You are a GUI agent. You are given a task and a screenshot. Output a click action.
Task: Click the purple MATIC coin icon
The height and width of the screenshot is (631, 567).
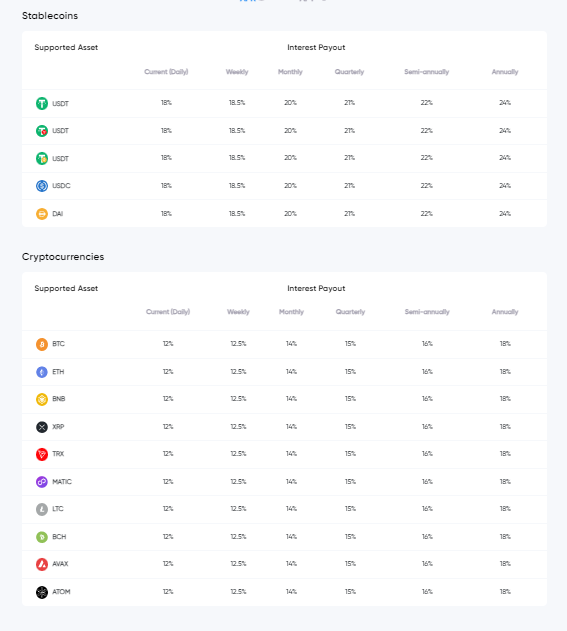tap(42, 482)
